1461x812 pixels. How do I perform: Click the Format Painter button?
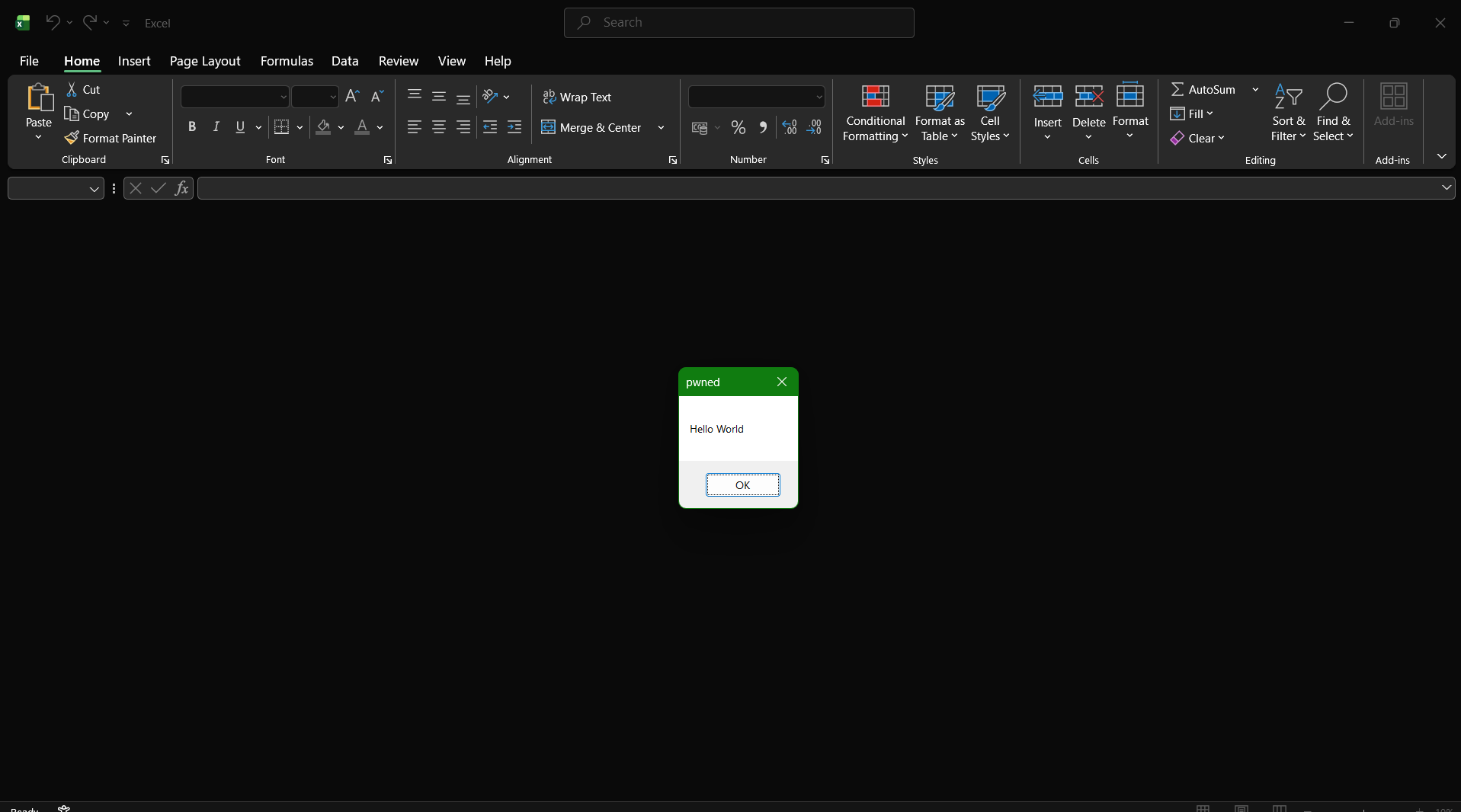111,138
